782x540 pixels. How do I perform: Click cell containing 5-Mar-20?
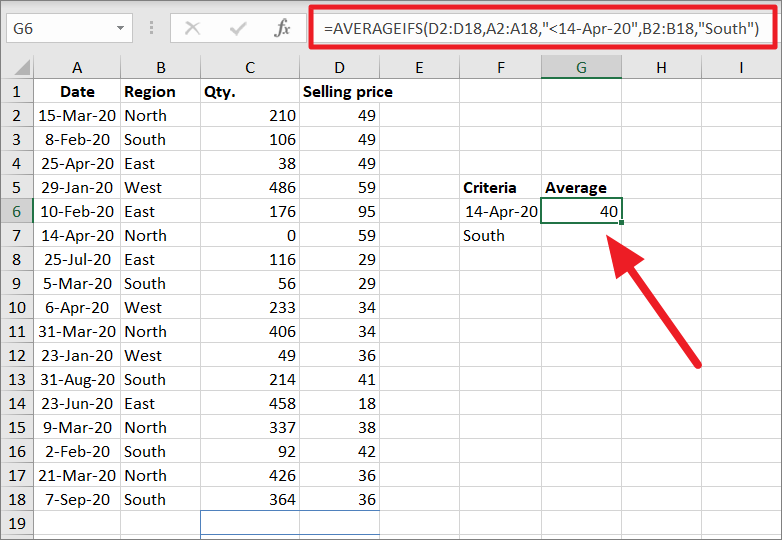click(x=77, y=284)
